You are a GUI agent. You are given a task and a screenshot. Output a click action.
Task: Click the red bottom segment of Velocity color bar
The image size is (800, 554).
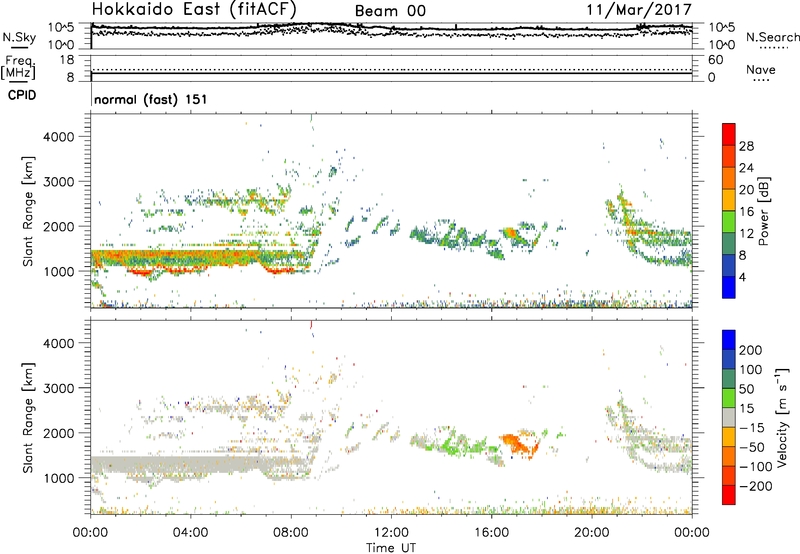pos(729,495)
